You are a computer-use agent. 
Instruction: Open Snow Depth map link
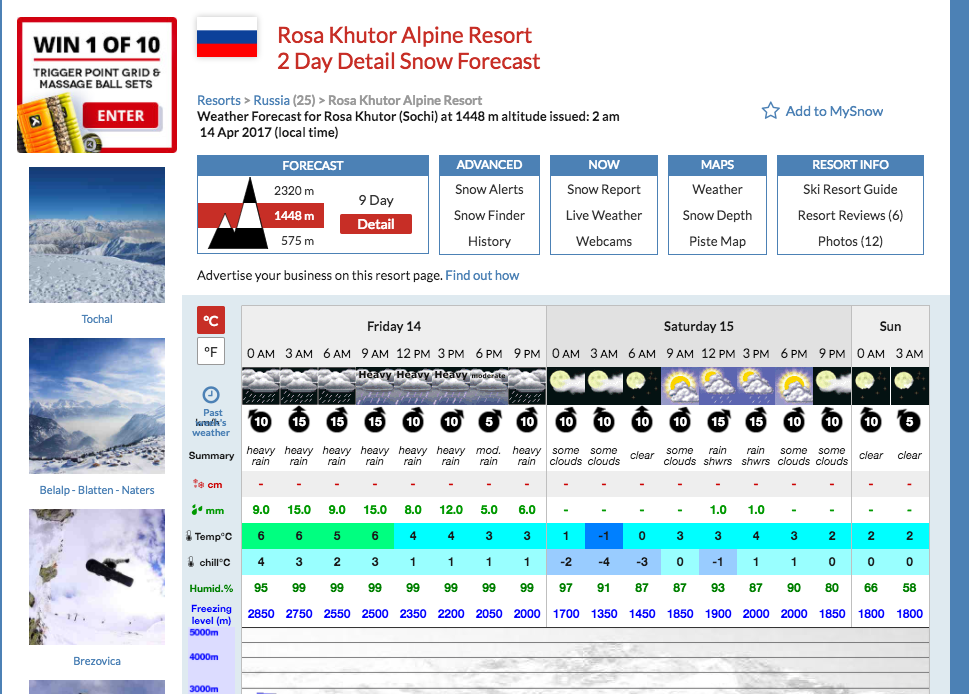[717, 216]
